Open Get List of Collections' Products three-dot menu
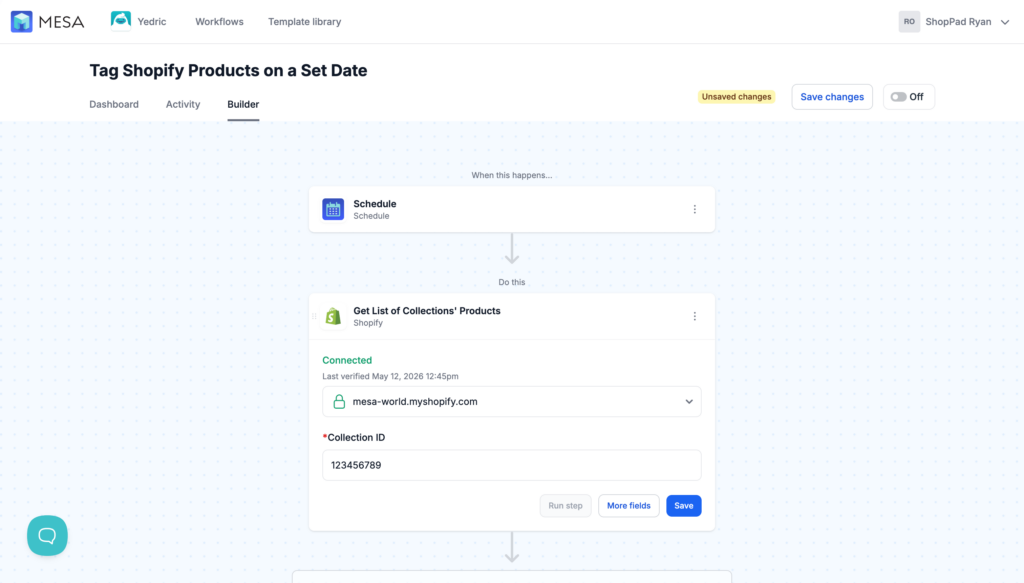1024x583 pixels. 695,316
